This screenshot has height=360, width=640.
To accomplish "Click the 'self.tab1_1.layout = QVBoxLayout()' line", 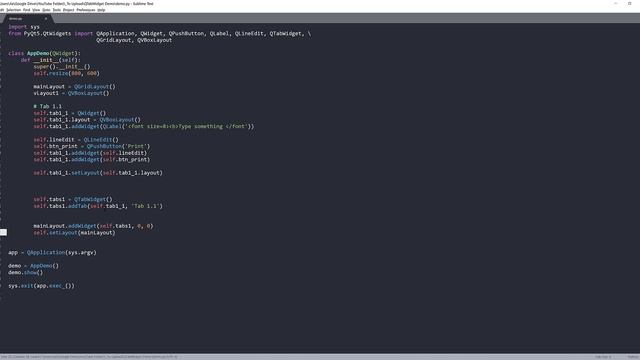I will tap(87, 120).
